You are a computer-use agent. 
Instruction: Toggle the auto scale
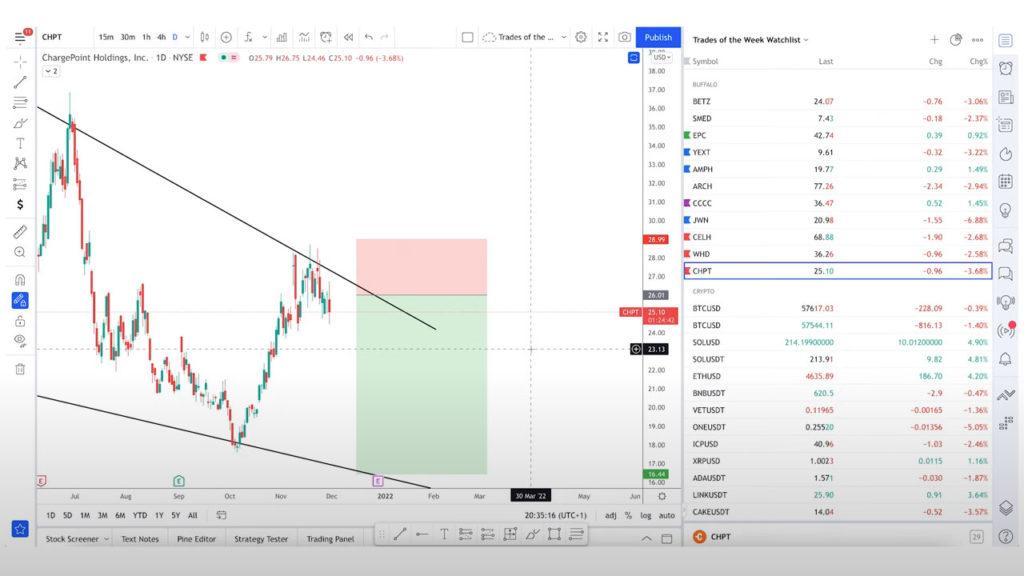(667, 515)
